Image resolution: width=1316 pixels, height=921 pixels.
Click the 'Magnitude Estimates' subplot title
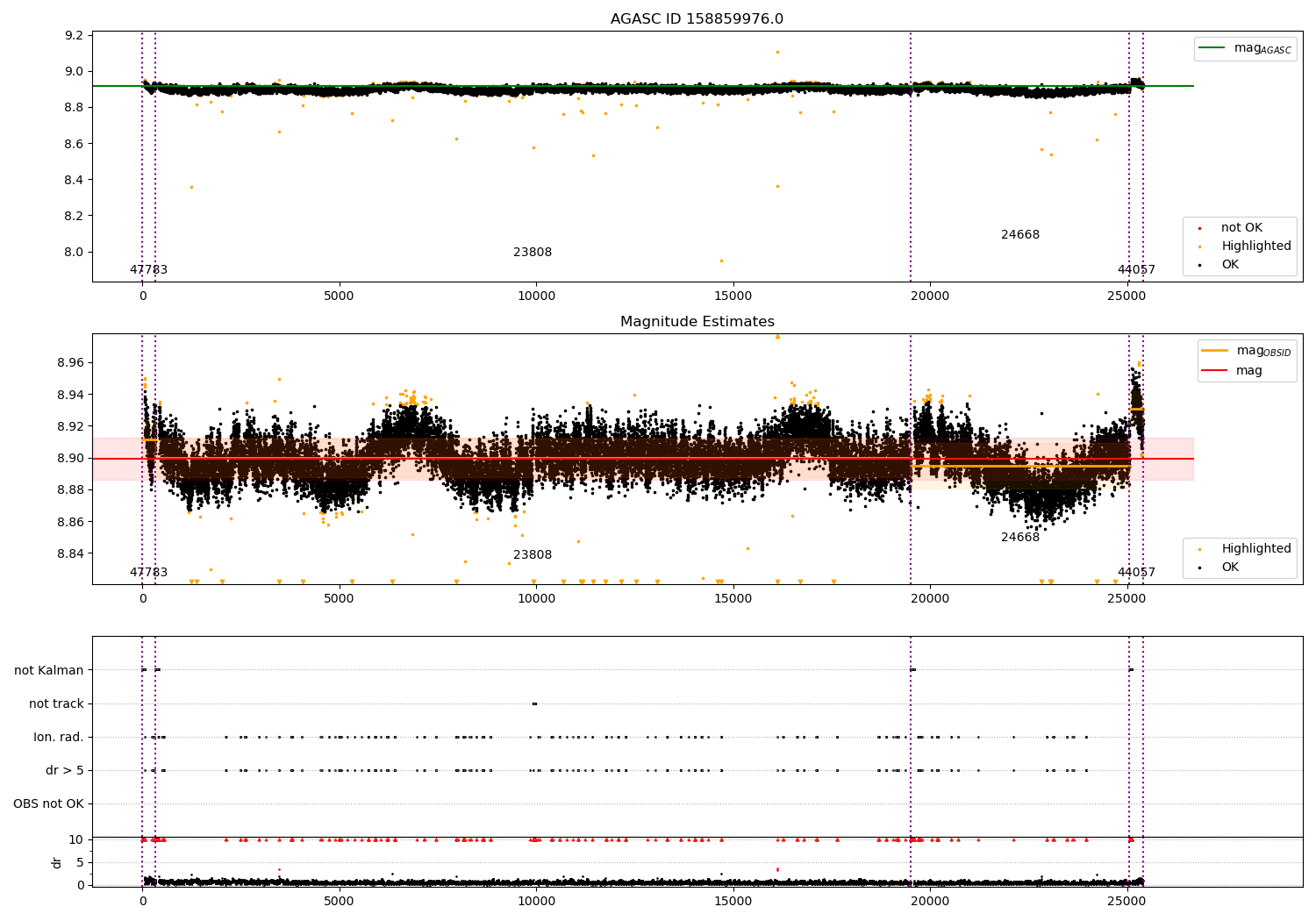click(x=697, y=322)
